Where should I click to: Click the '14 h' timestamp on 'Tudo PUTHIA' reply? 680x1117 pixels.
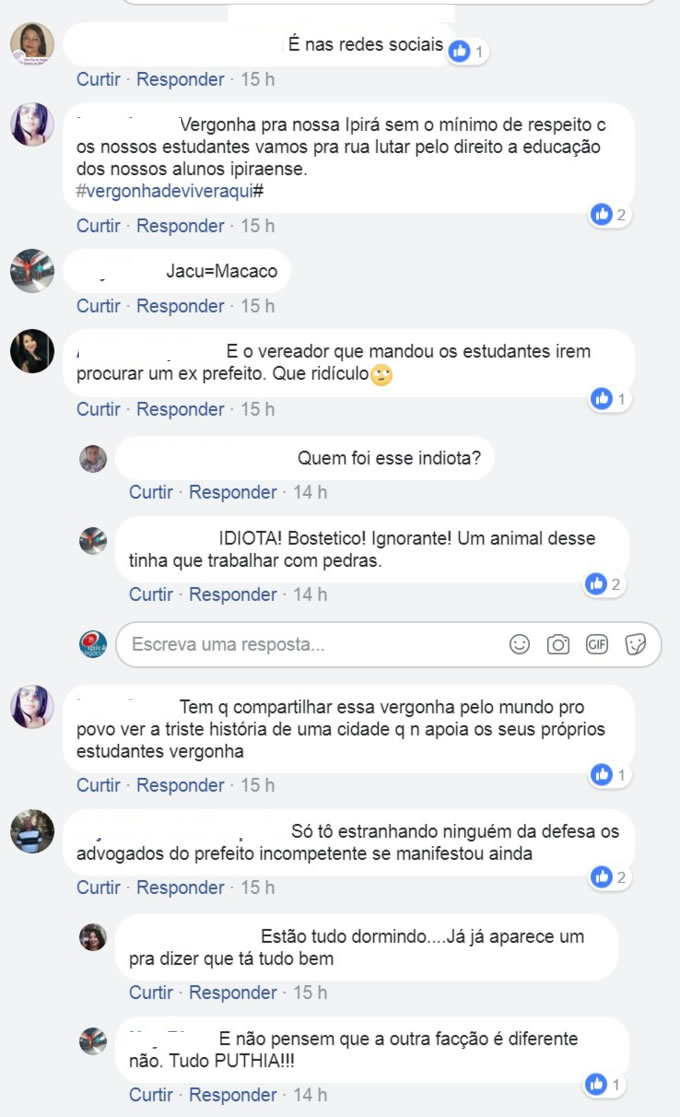310,1094
